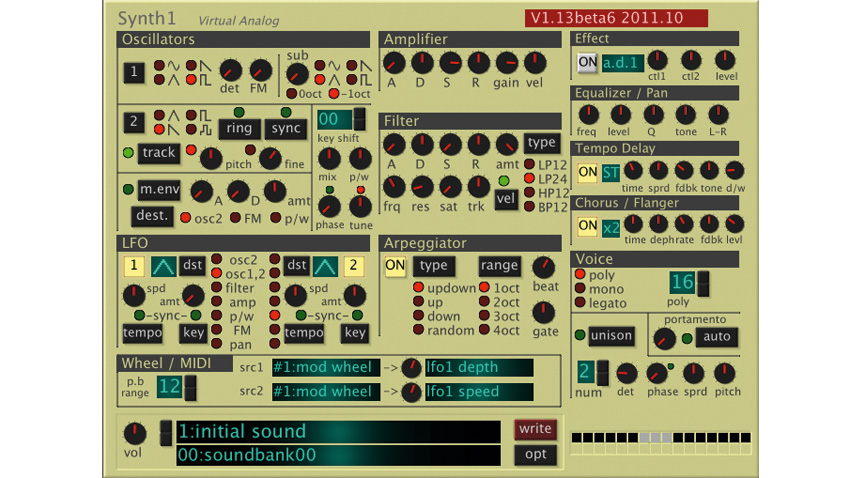Select arpeggiator updown pattern
850x478 pixels.
(418, 287)
